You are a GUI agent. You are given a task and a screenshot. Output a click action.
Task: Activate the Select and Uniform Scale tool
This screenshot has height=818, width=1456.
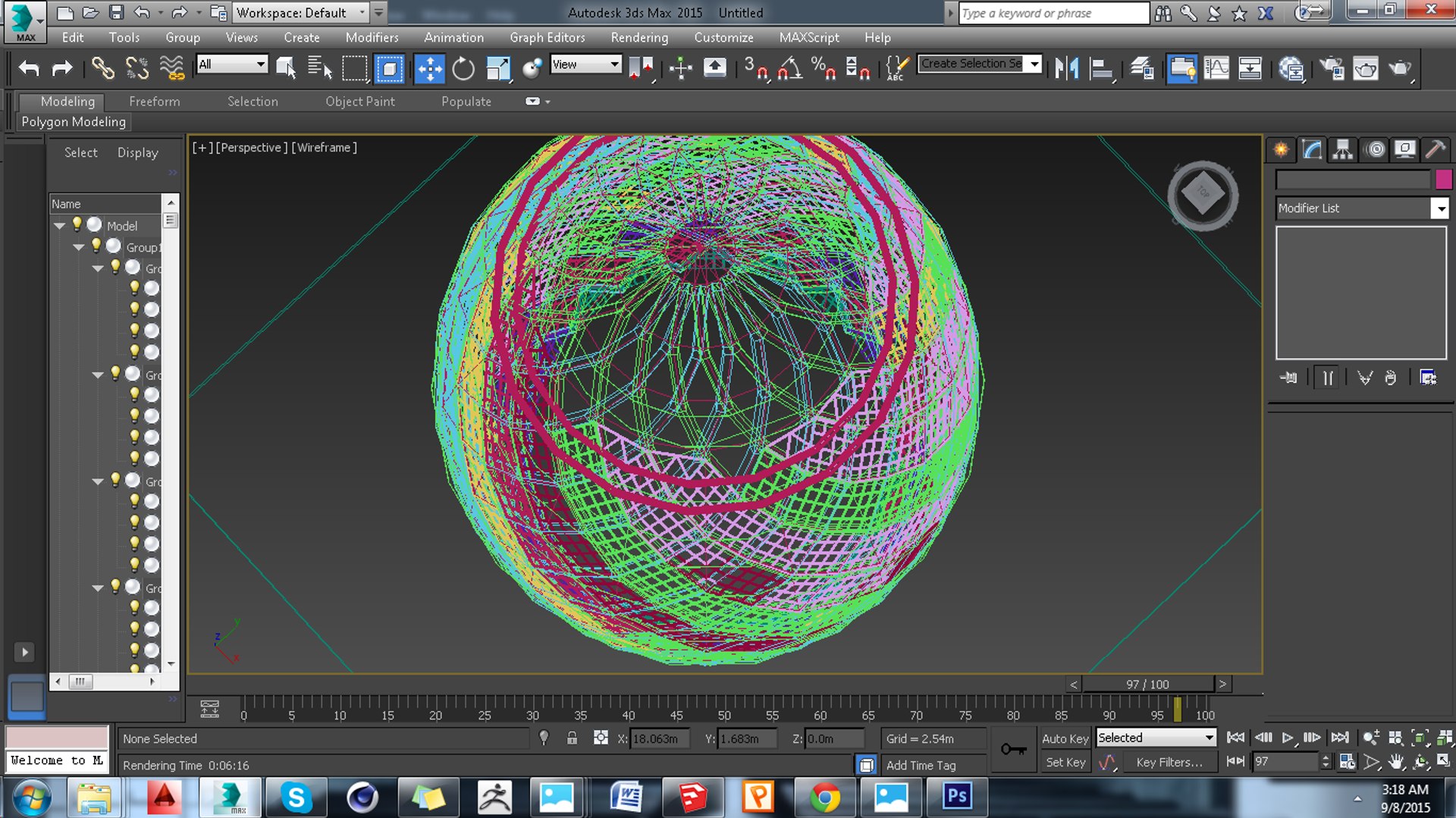click(x=498, y=68)
